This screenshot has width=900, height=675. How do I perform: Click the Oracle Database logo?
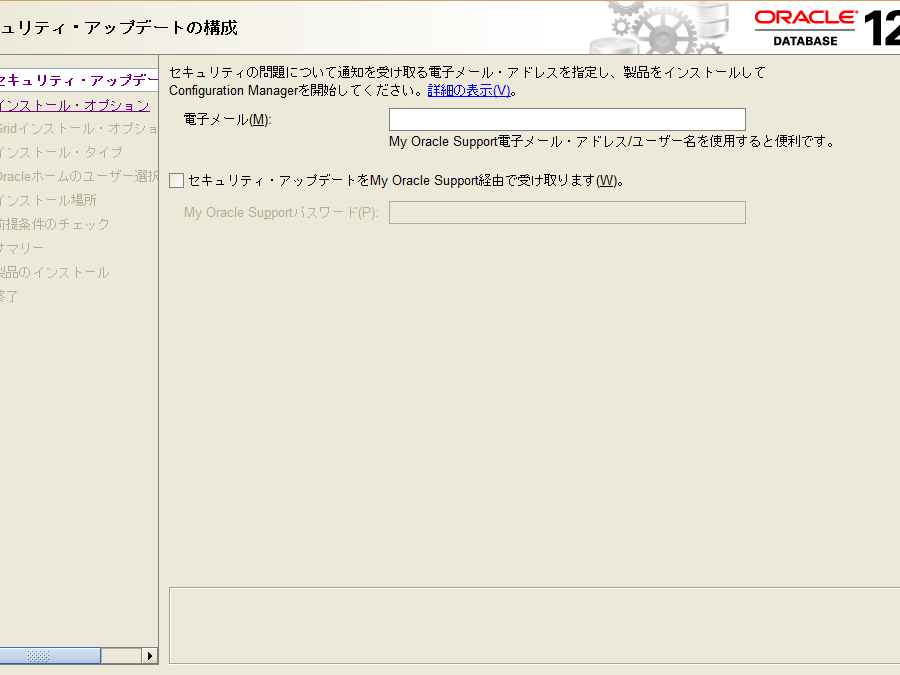point(806,28)
